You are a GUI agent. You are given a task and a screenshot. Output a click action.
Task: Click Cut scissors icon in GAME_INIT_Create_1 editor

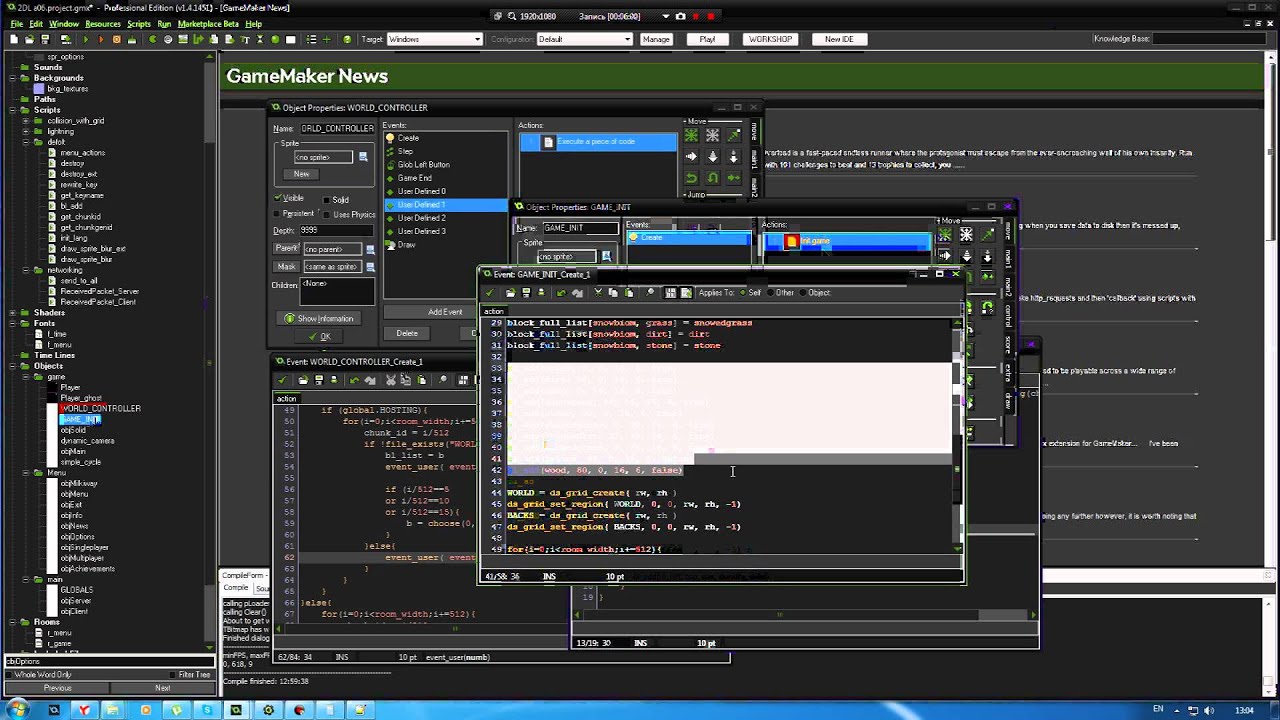click(598, 292)
